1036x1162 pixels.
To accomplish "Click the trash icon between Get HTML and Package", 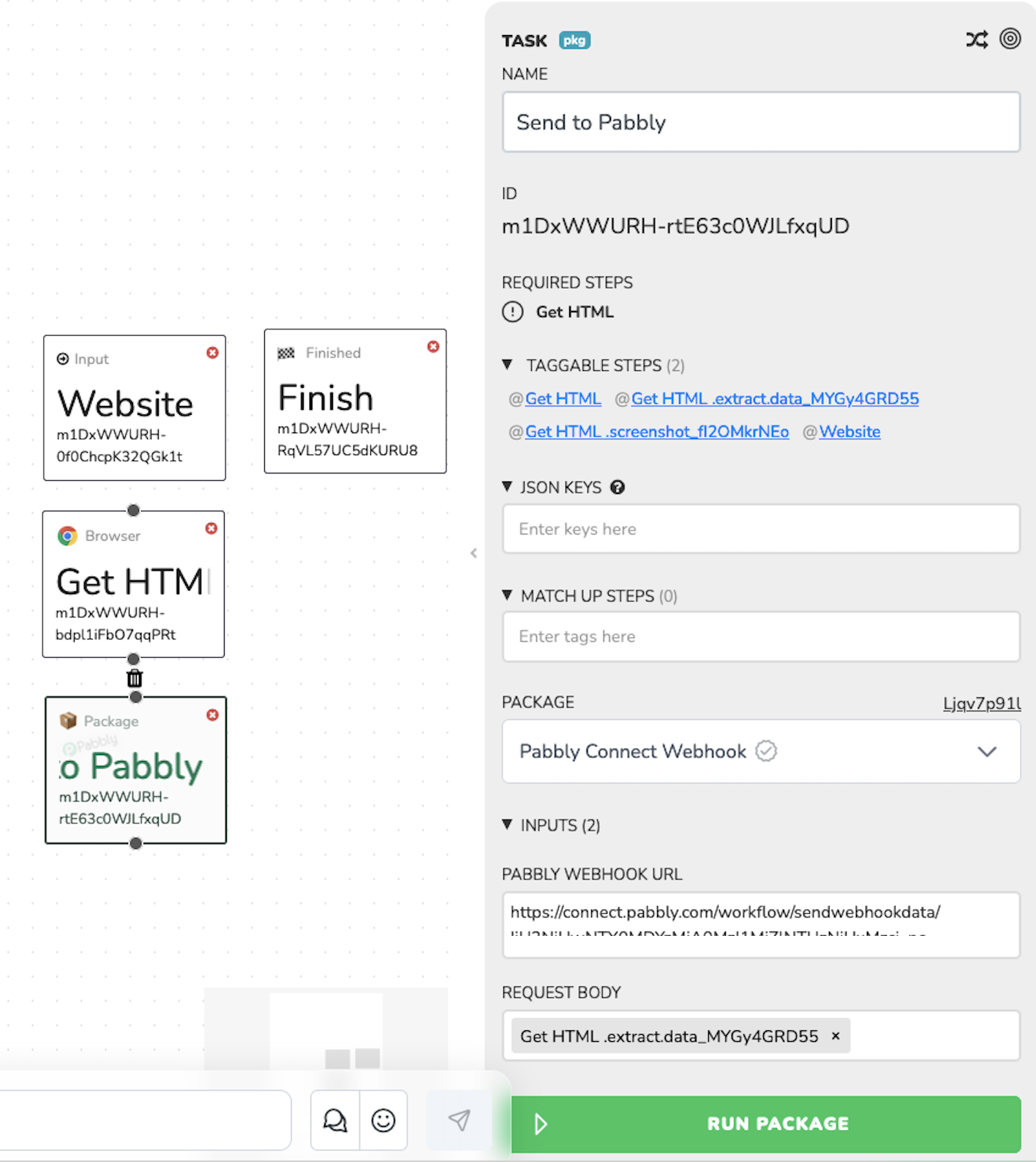I will (135, 678).
